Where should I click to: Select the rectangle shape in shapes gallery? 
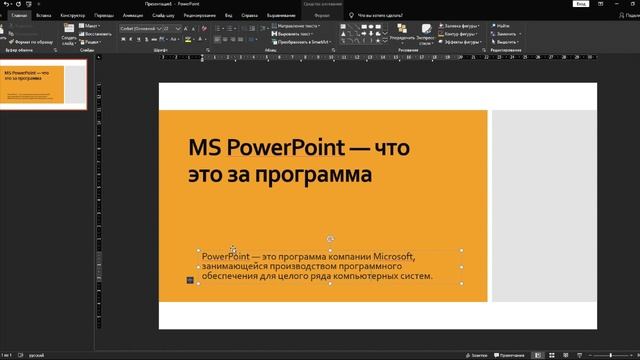tap(364, 27)
